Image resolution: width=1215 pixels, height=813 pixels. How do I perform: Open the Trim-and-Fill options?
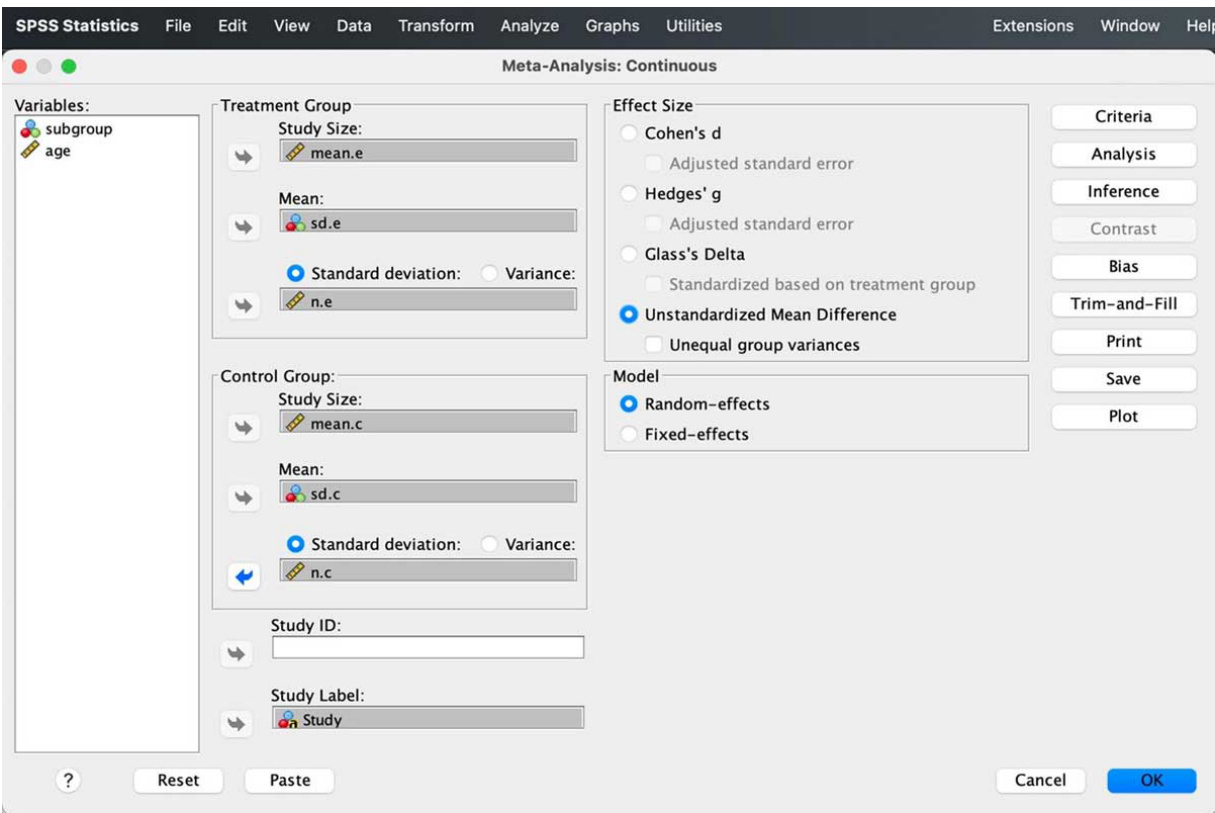pos(1123,305)
